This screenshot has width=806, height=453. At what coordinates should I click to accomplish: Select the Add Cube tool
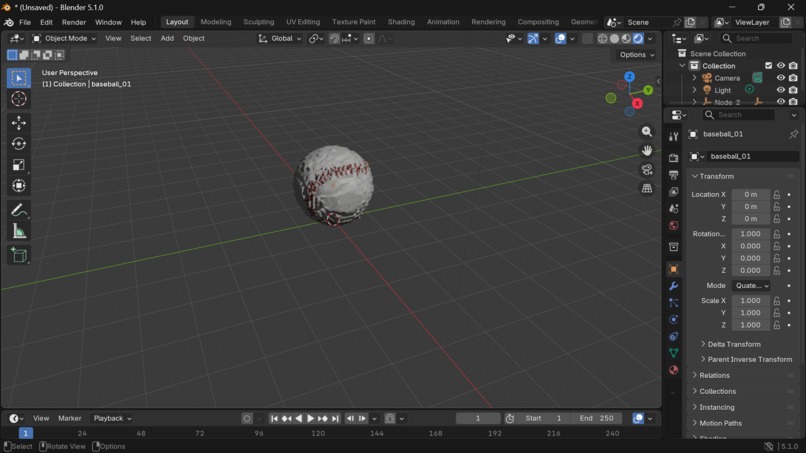(x=19, y=255)
